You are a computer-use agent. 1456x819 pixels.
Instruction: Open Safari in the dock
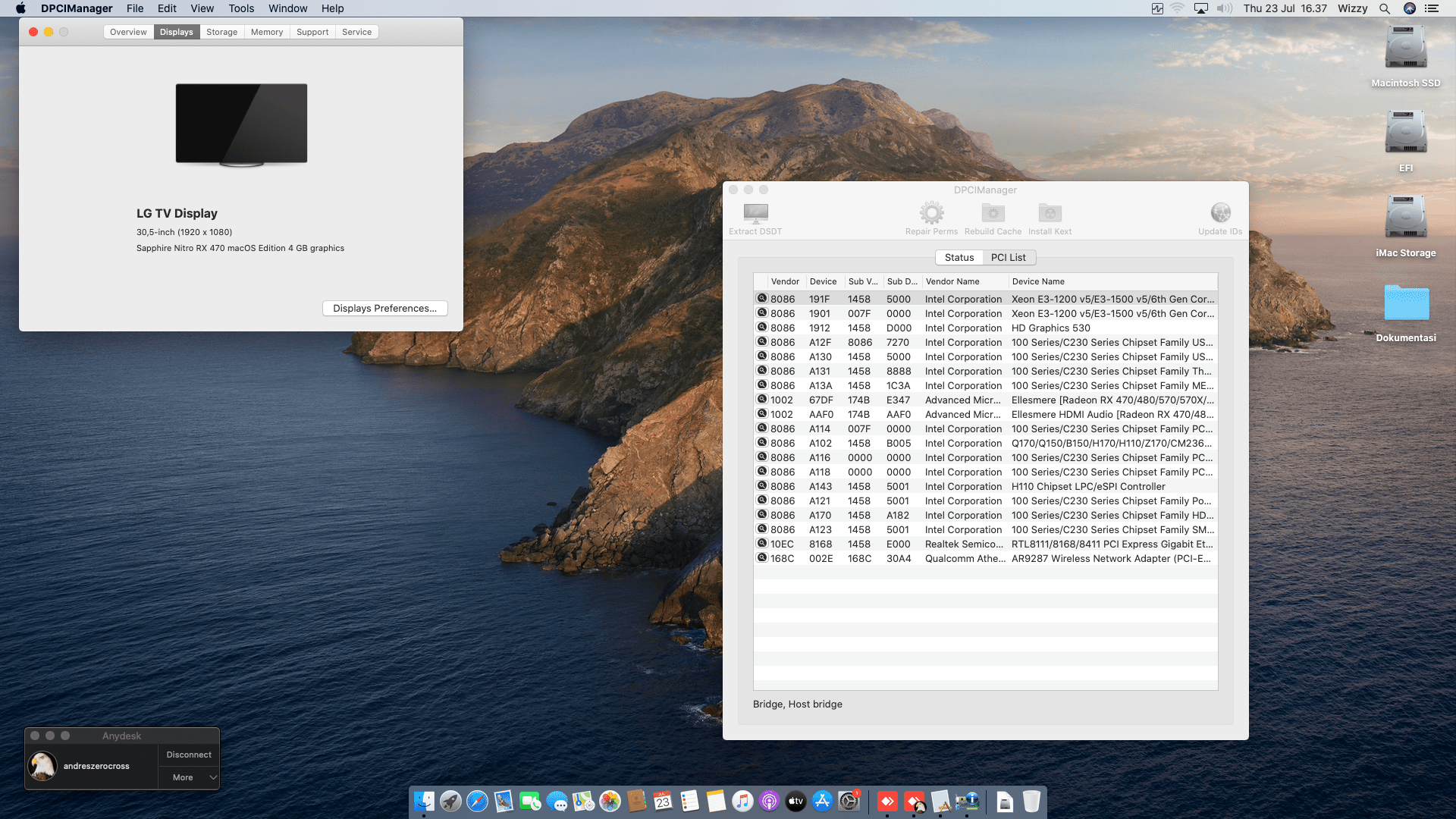477,801
